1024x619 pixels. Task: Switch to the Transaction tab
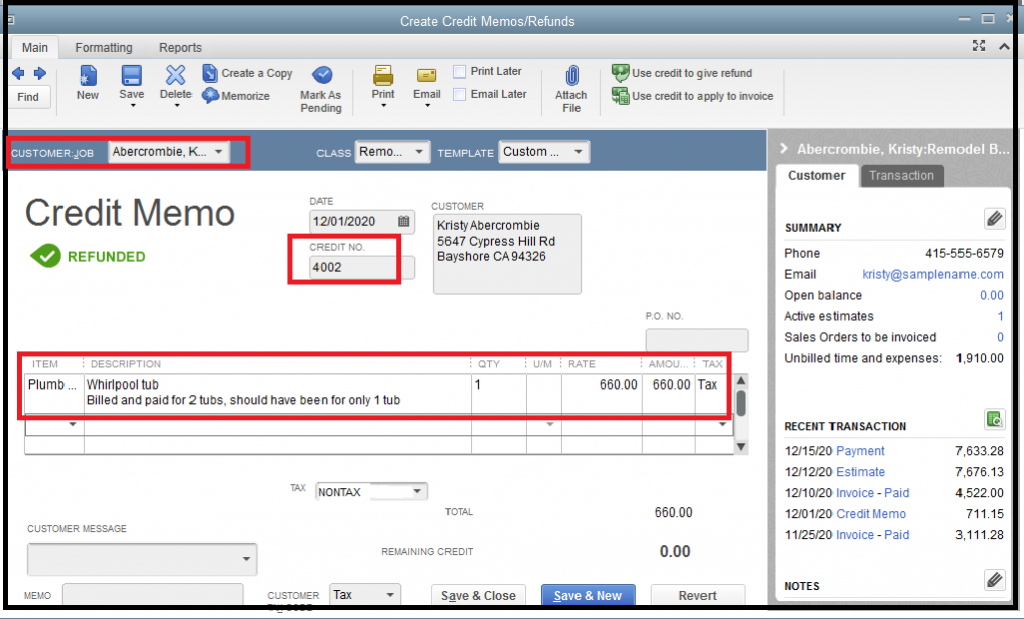coord(901,176)
